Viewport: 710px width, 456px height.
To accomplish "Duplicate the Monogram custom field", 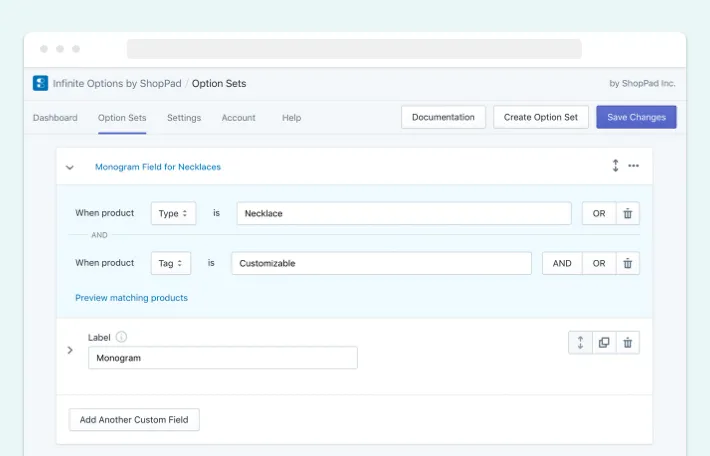I will 604,342.
